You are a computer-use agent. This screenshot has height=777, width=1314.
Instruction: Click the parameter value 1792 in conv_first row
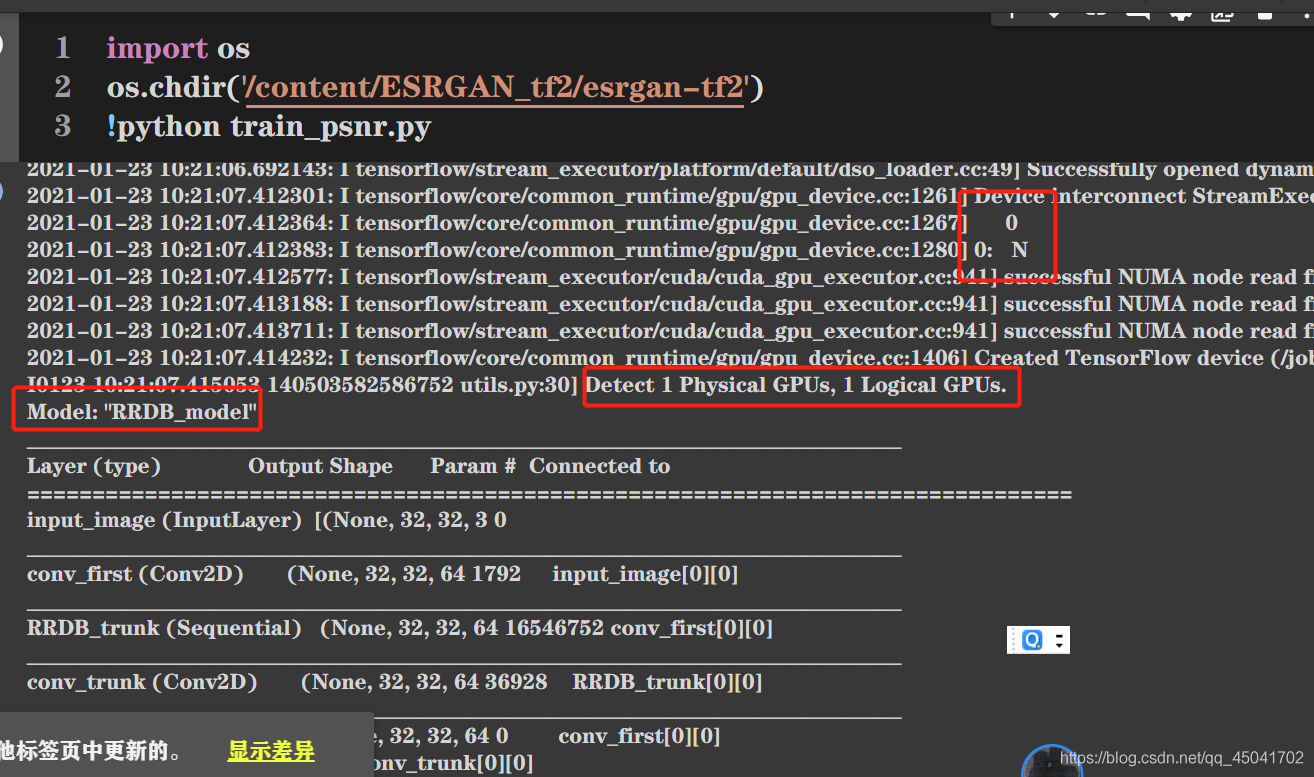pyautogui.click(x=497, y=574)
